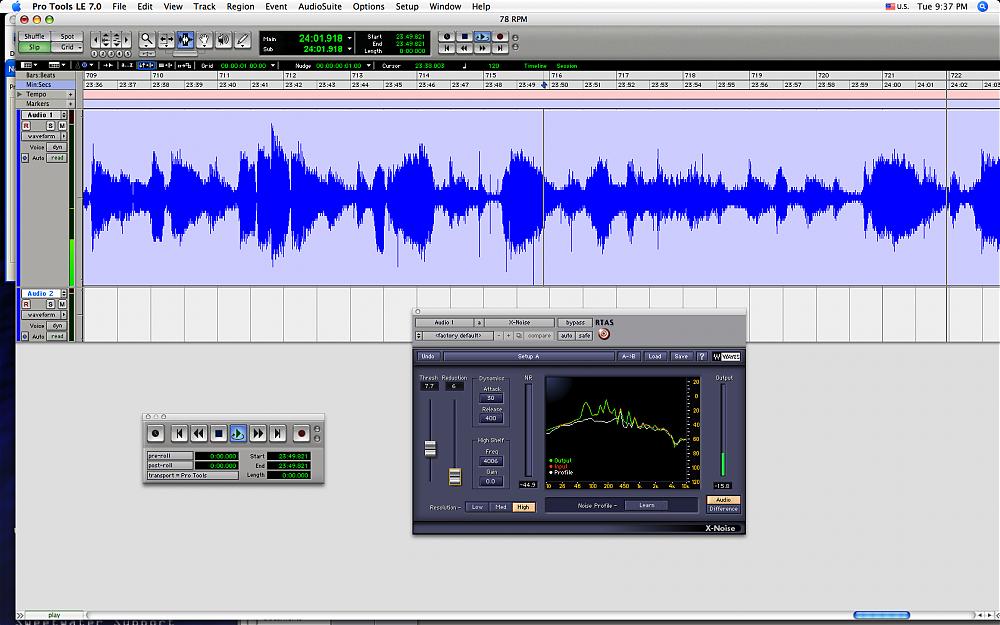Viewport: 1000px width, 625px height.
Task: Set X-Noise resolution to Med
Action: [x=501, y=507]
